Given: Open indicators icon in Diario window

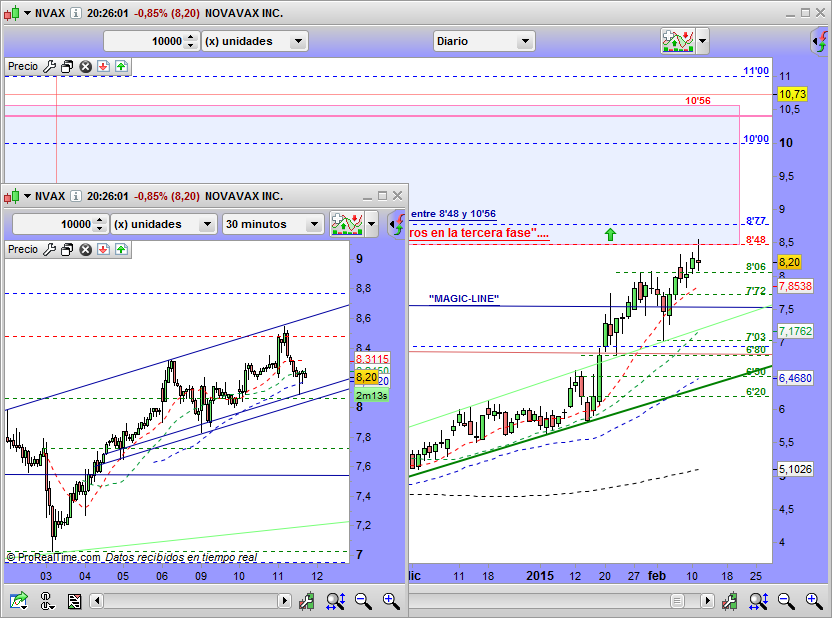Looking at the screenshot, I should [678, 41].
